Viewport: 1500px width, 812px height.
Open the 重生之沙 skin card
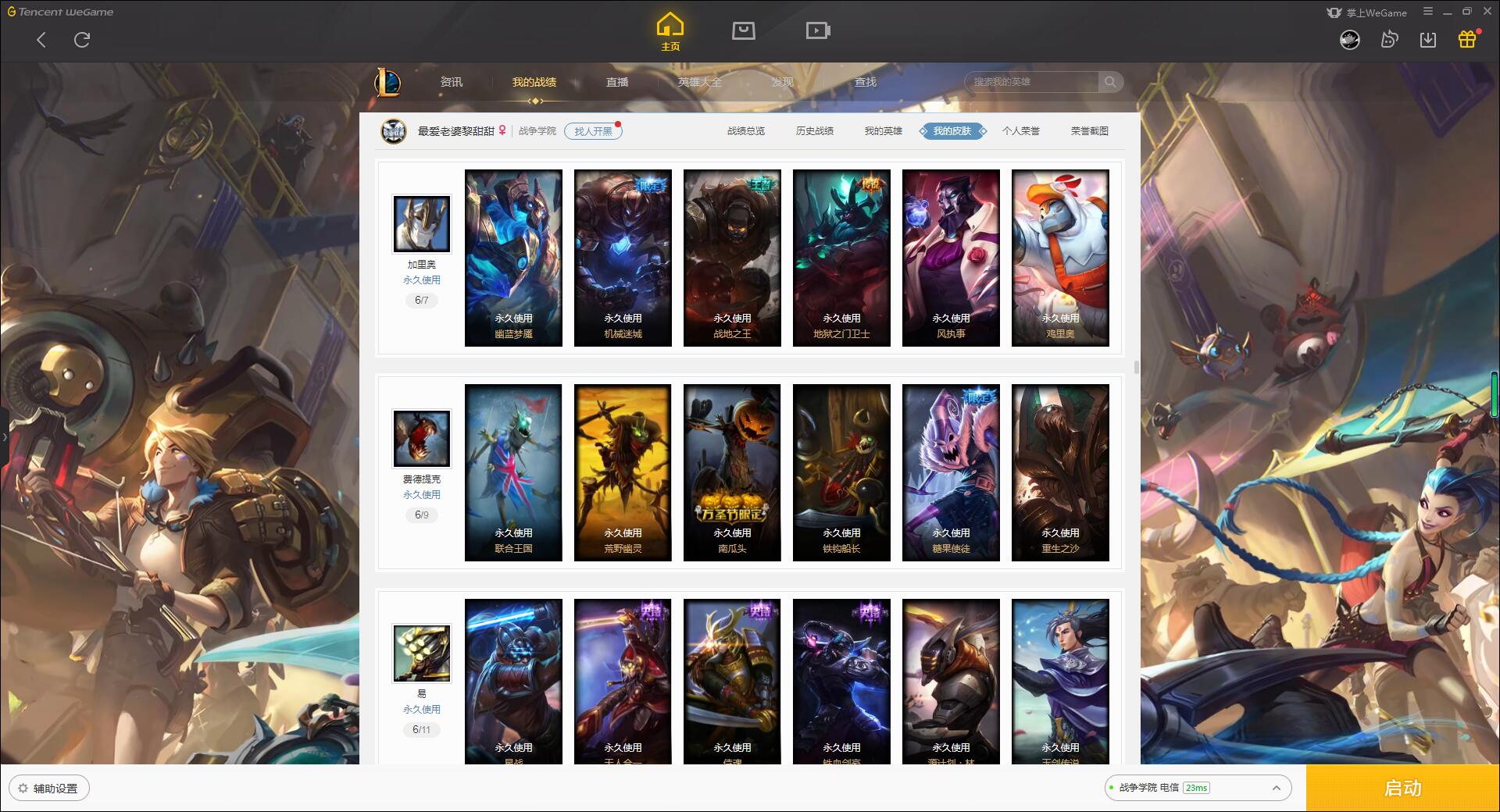pyautogui.click(x=1060, y=472)
